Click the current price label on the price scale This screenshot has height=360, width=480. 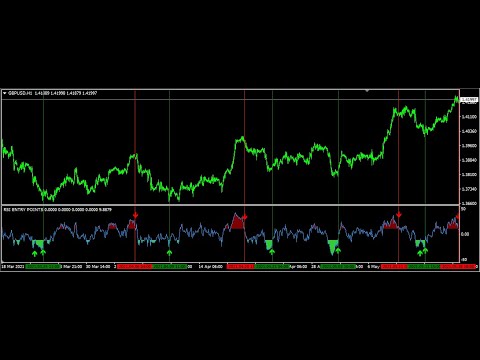click(x=469, y=100)
